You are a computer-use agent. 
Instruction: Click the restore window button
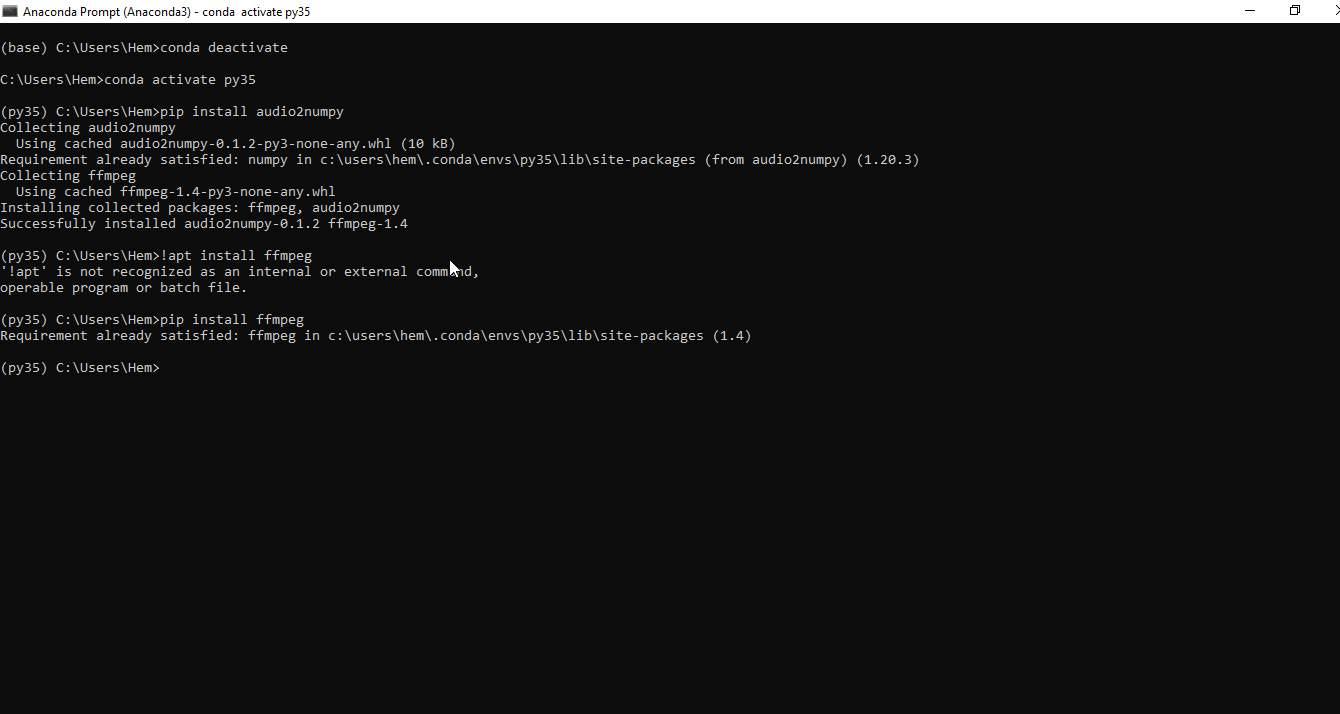1294,10
